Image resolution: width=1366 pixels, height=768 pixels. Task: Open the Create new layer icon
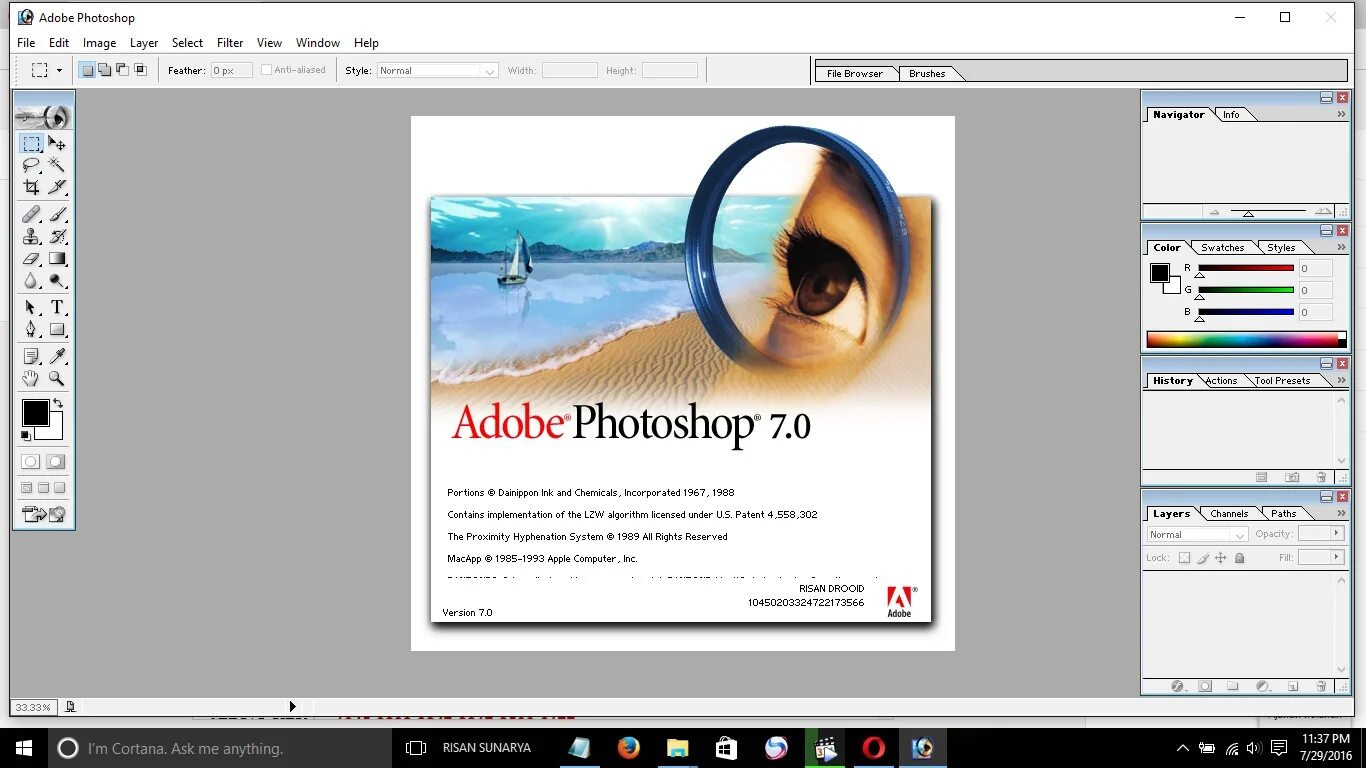click(1293, 686)
